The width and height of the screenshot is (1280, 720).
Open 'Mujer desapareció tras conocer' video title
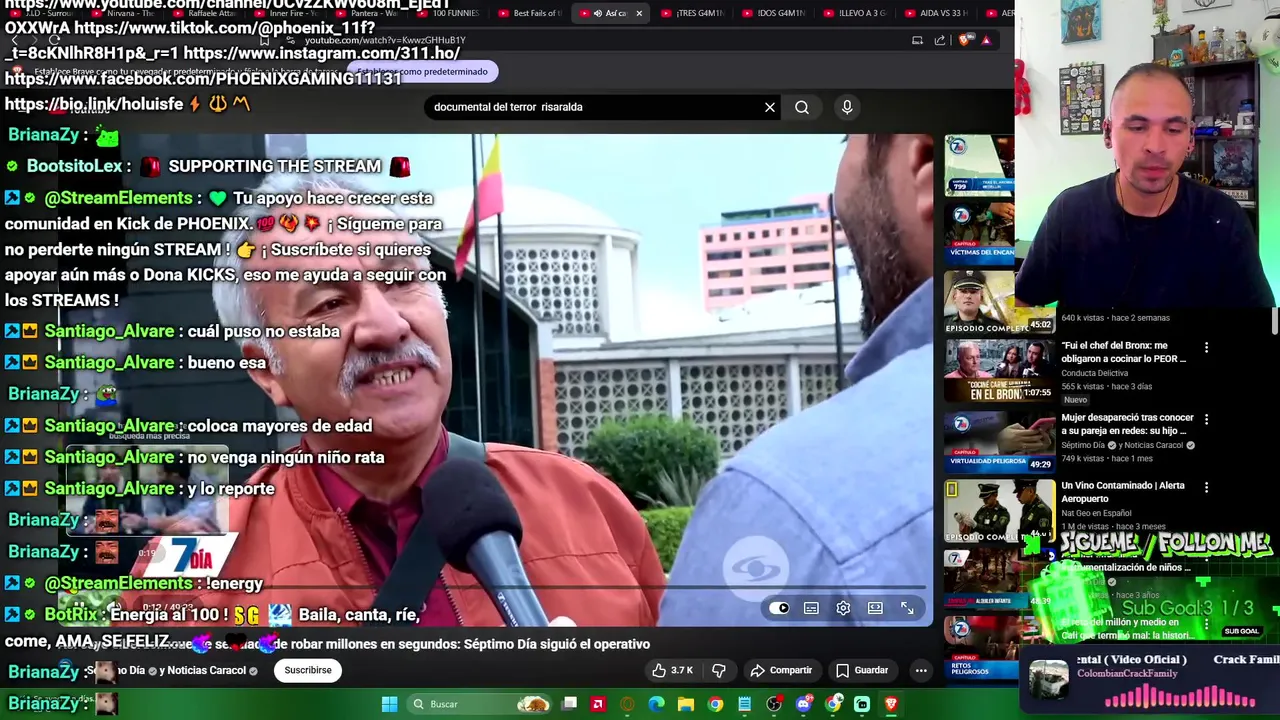(x=1127, y=424)
